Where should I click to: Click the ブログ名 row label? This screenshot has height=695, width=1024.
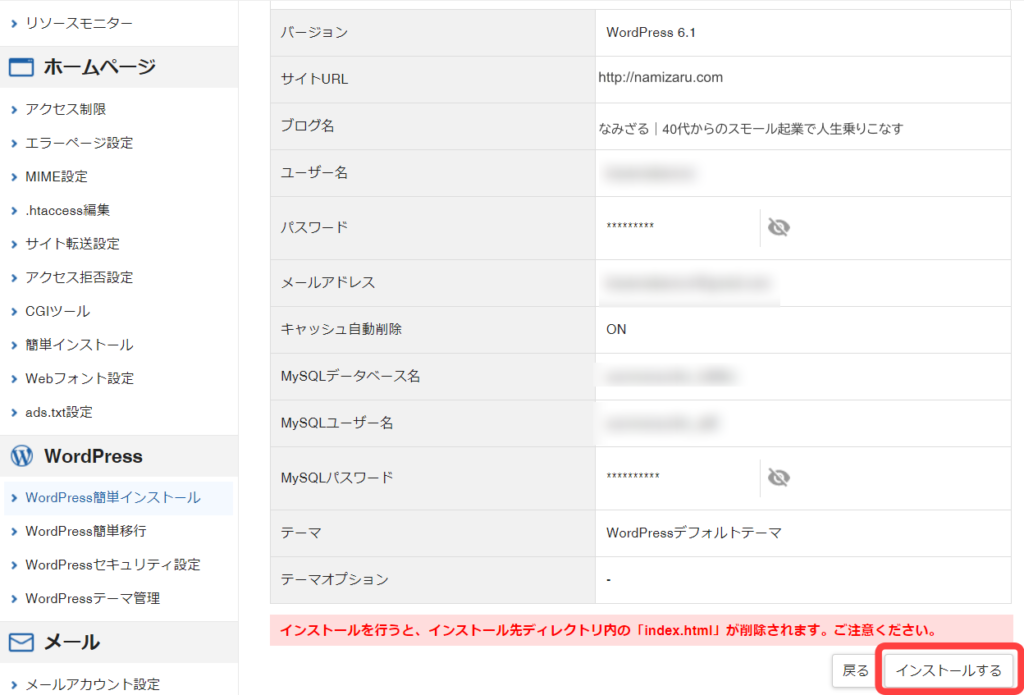(307, 126)
